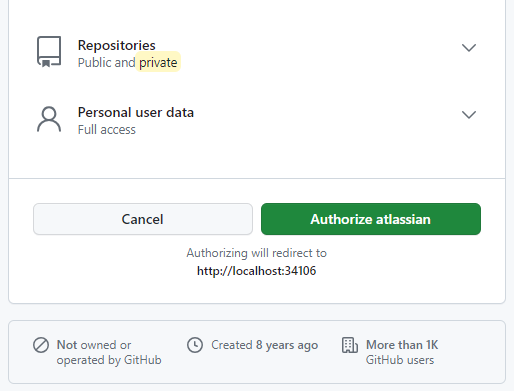
Task: Click the GitHub users line
Action: tap(400, 360)
